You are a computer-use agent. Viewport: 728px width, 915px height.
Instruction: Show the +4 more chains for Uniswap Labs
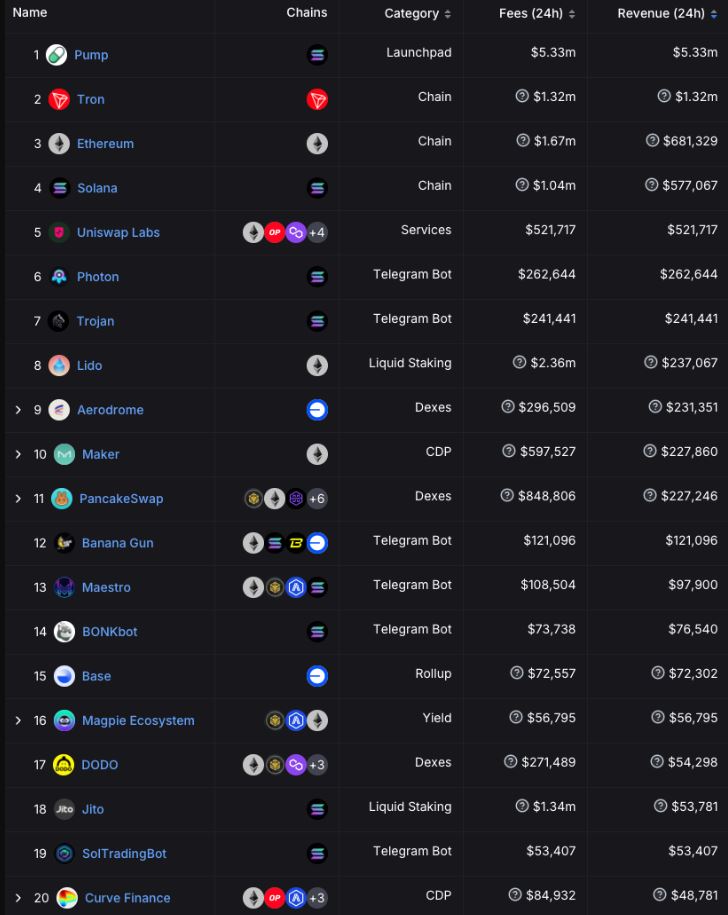click(317, 233)
